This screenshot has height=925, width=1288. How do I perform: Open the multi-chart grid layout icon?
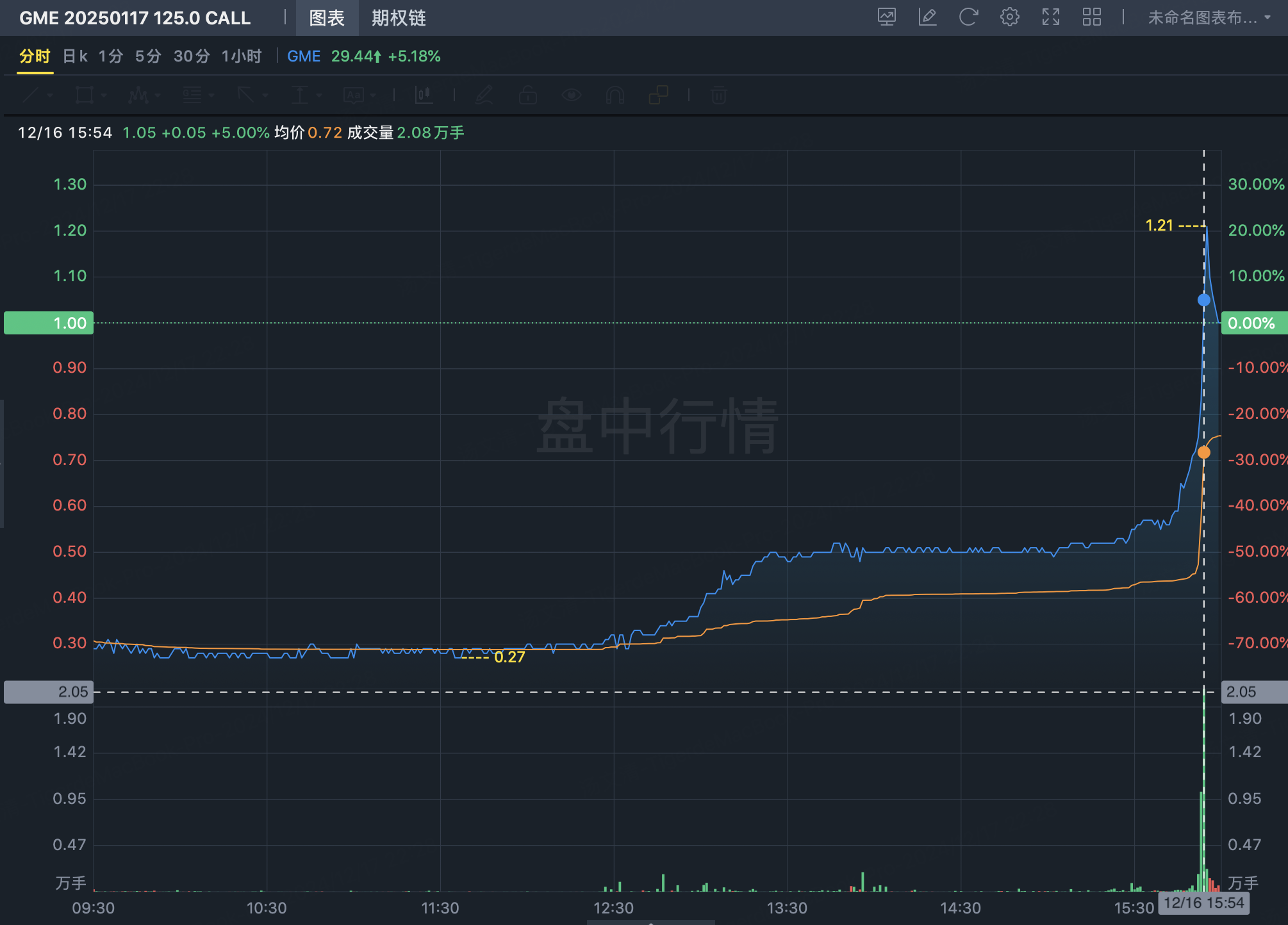coord(1092,17)
